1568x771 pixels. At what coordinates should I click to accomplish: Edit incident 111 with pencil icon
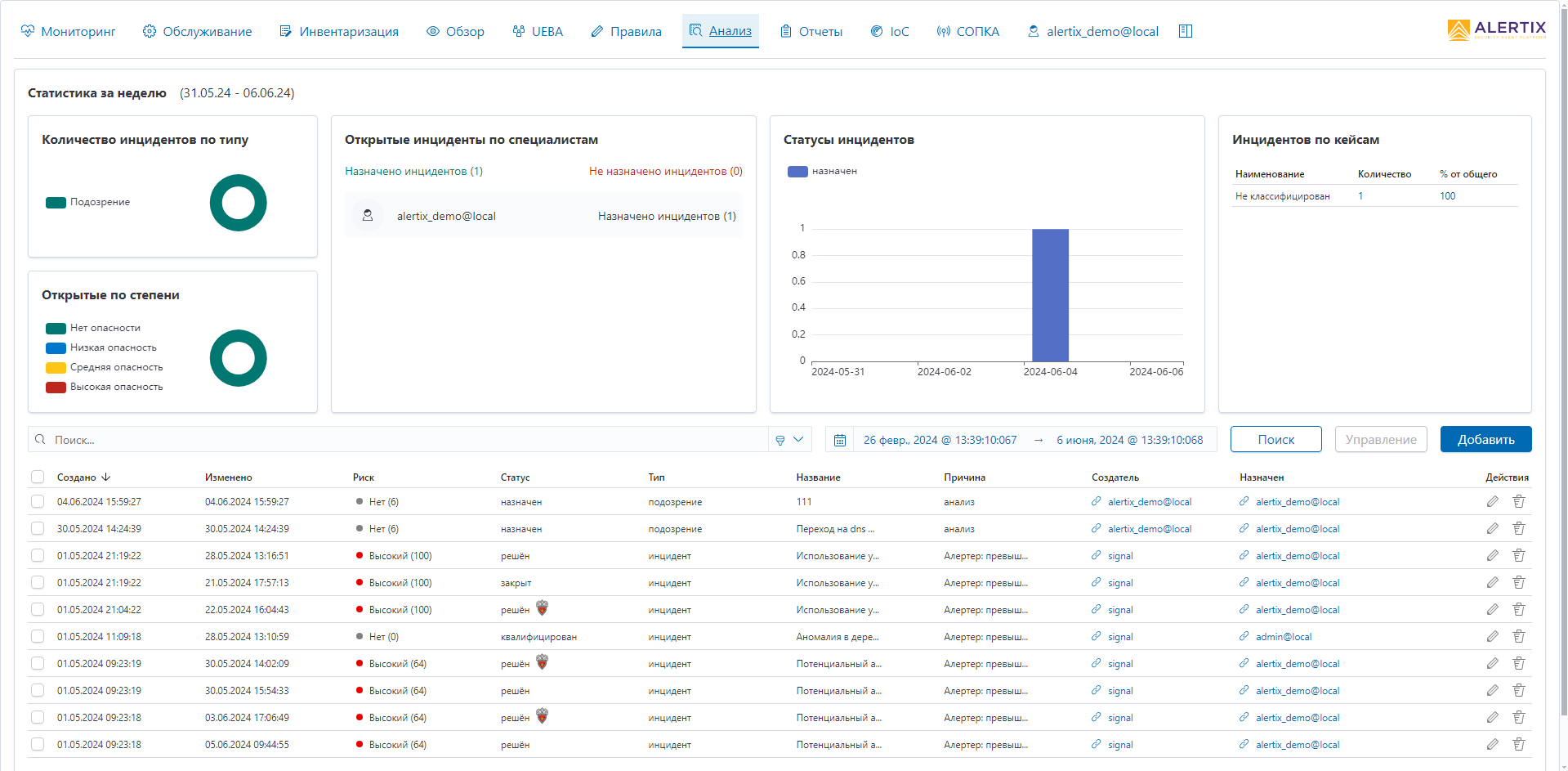1493,501
